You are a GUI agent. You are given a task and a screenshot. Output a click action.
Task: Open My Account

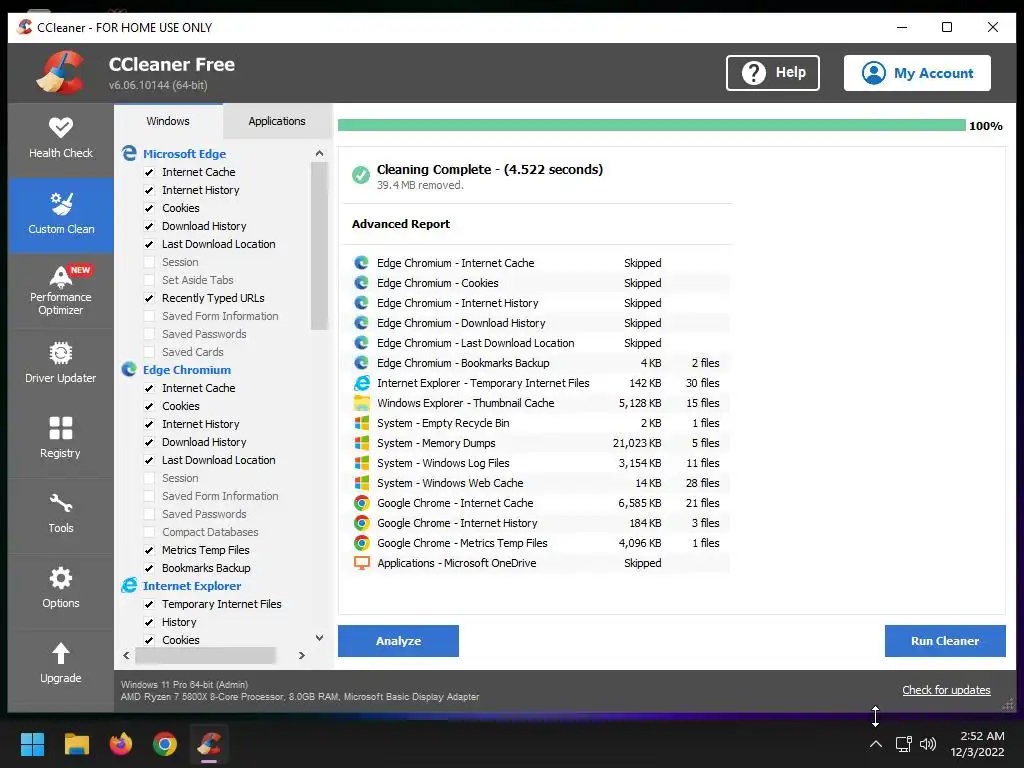917,72
